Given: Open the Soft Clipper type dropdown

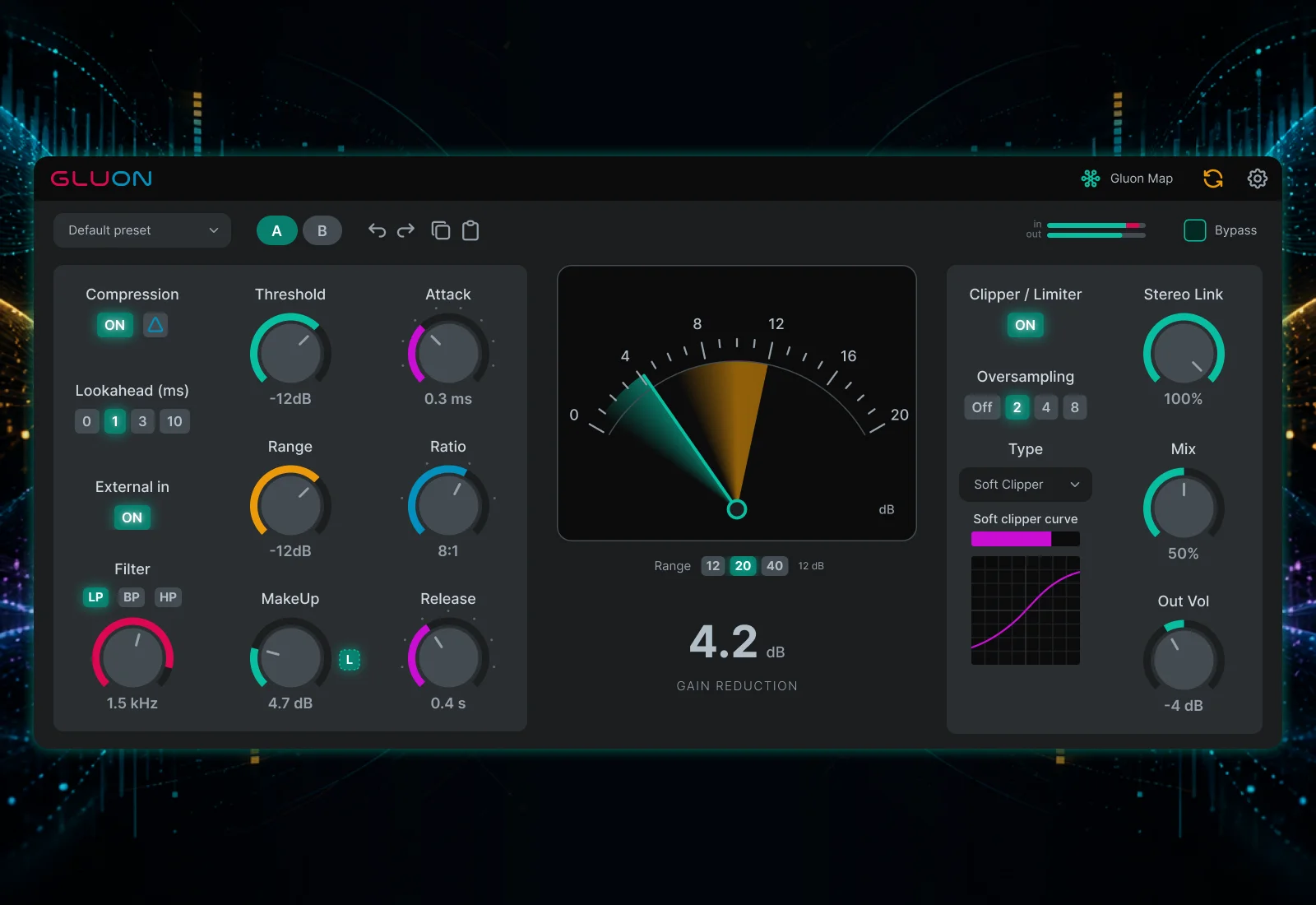Looking at the screenshot, I should 1026,485.
